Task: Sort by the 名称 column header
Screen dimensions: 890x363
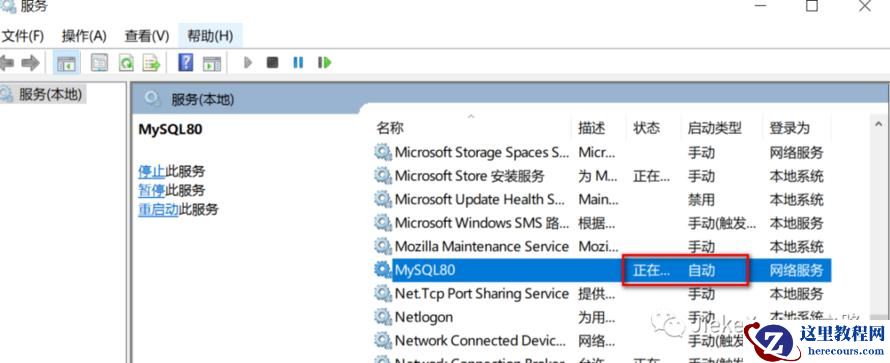Action: click(390, 128)
